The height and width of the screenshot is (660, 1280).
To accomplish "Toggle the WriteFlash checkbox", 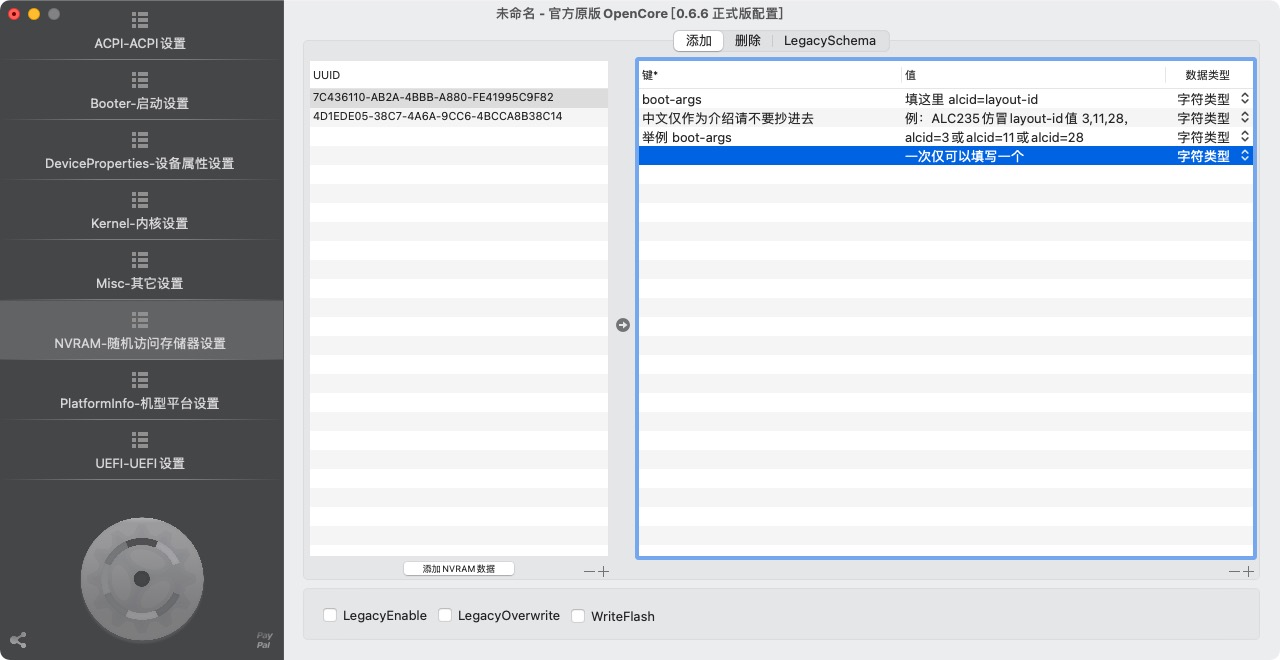I will pos(578,616).
